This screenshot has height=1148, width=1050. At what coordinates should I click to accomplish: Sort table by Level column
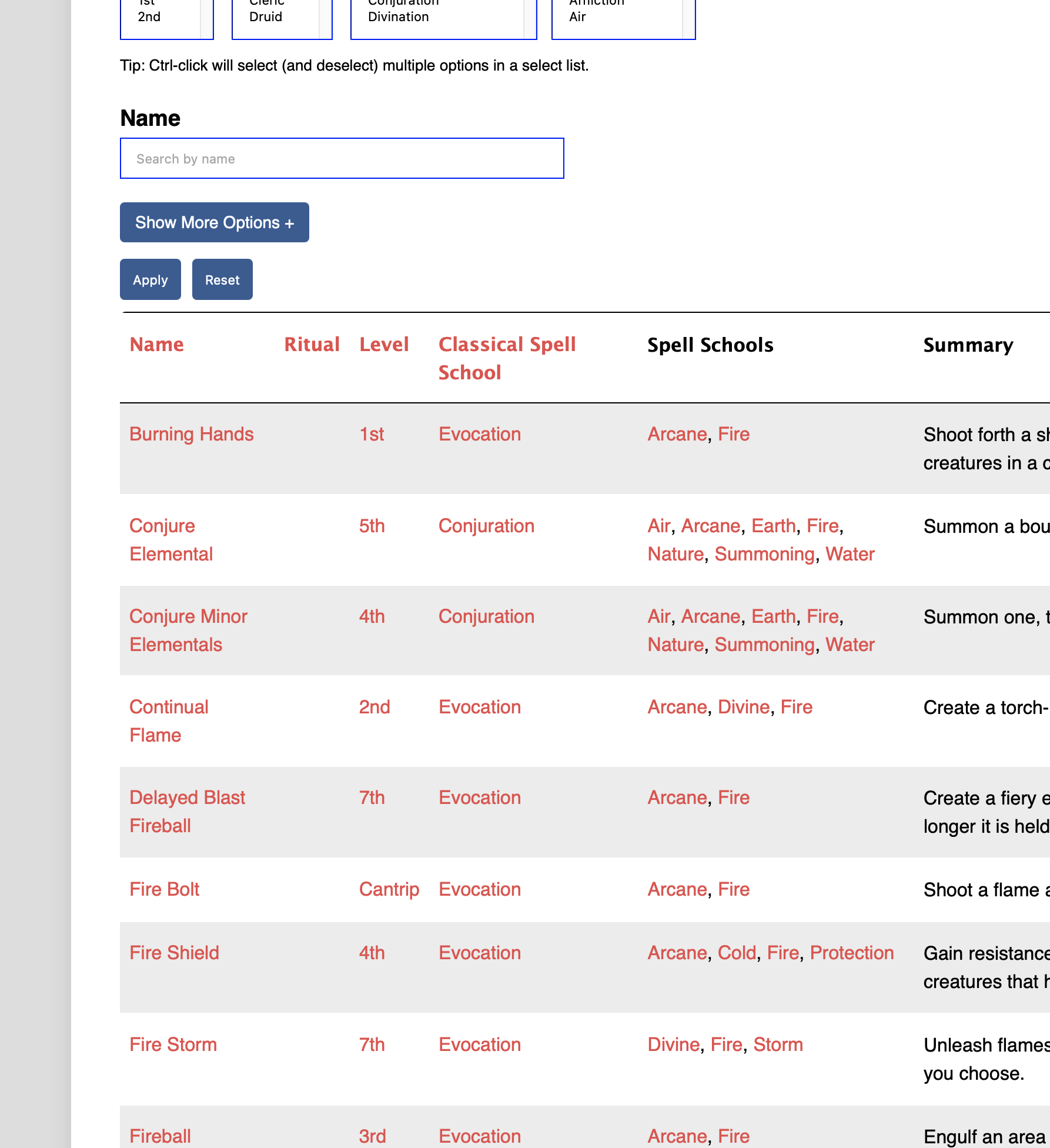(x=384, y=344)
